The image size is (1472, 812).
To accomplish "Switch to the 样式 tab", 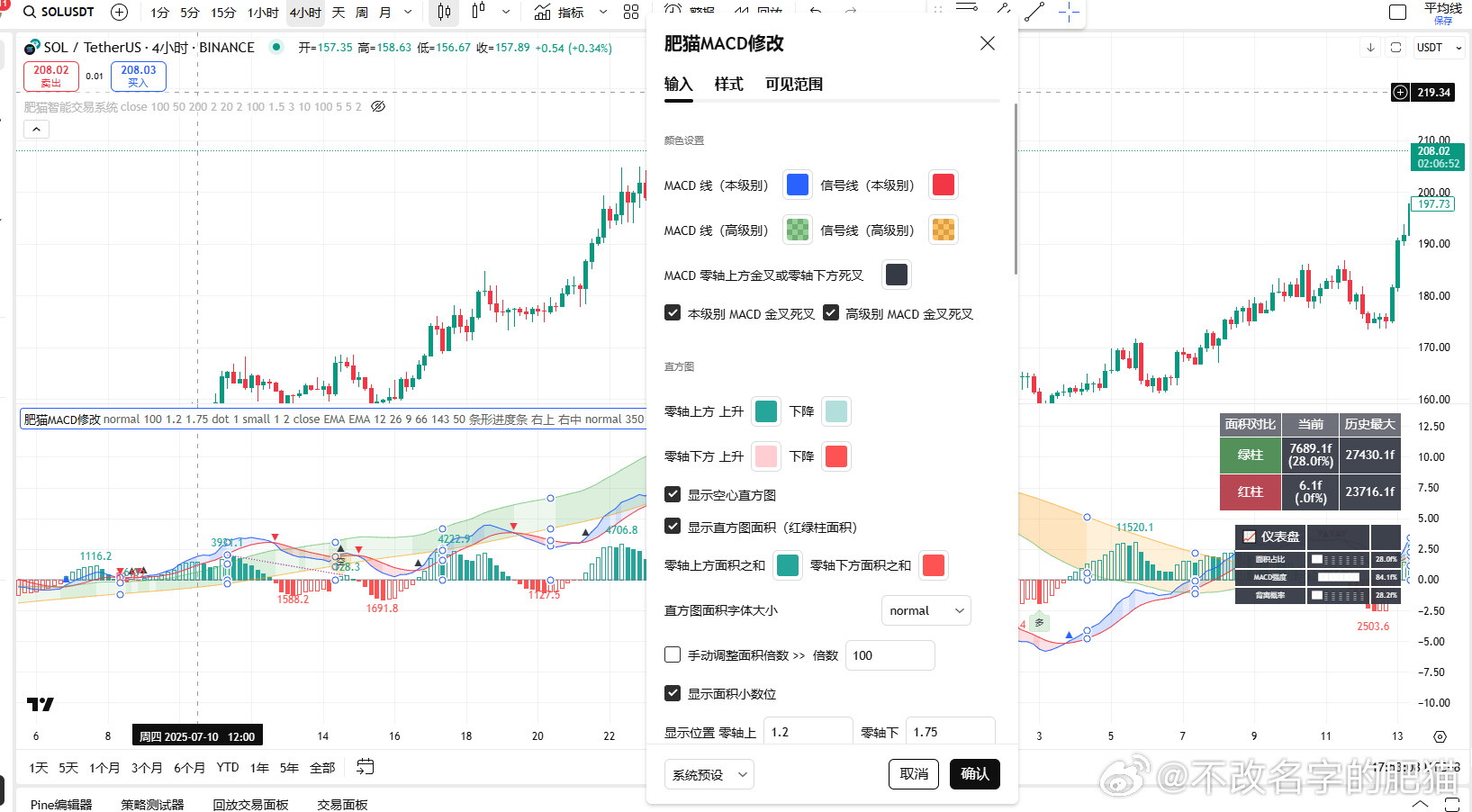I will [x=728, y=85].
